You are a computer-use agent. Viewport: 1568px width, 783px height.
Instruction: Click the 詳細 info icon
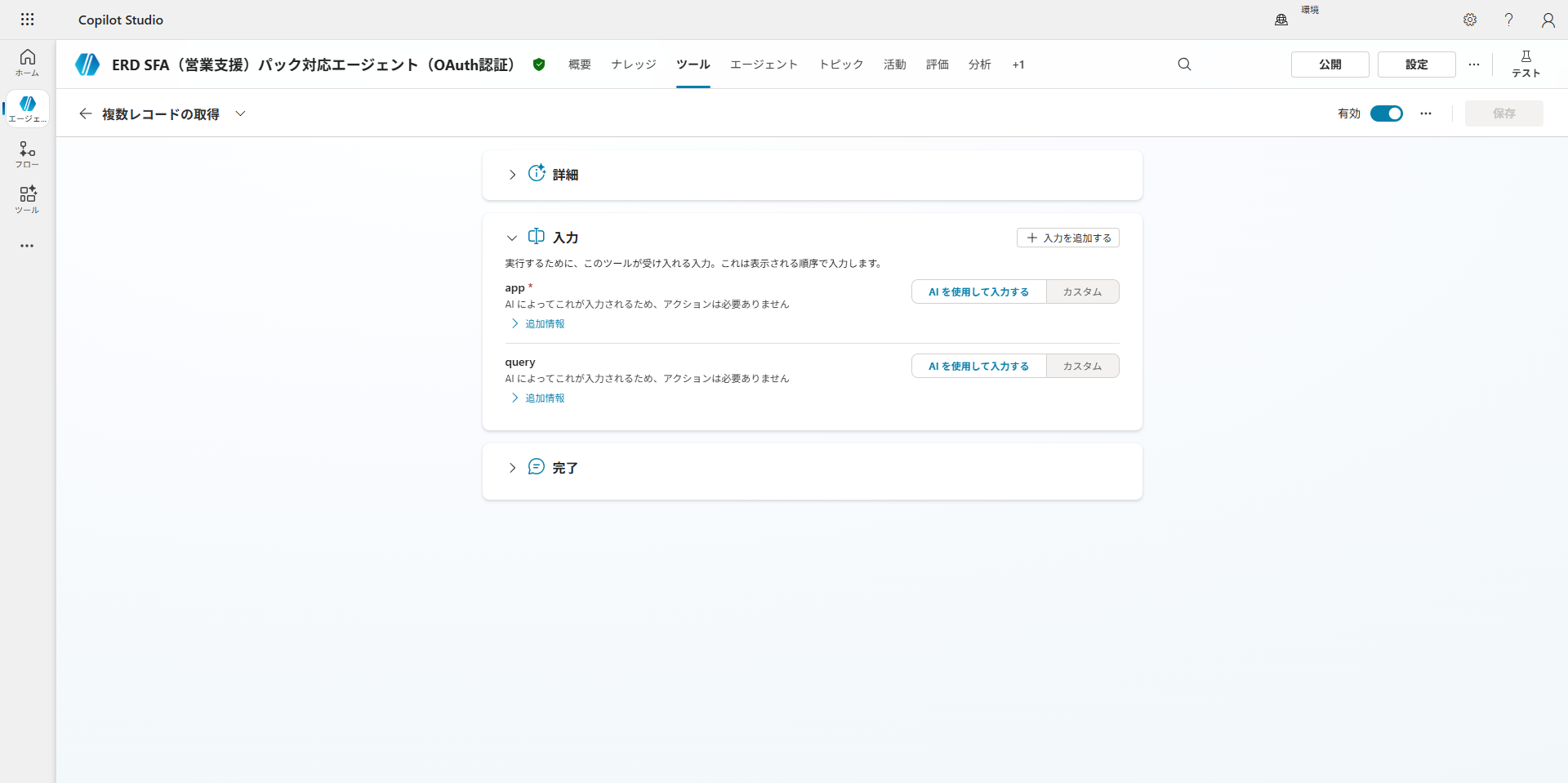tap(537, 173)
